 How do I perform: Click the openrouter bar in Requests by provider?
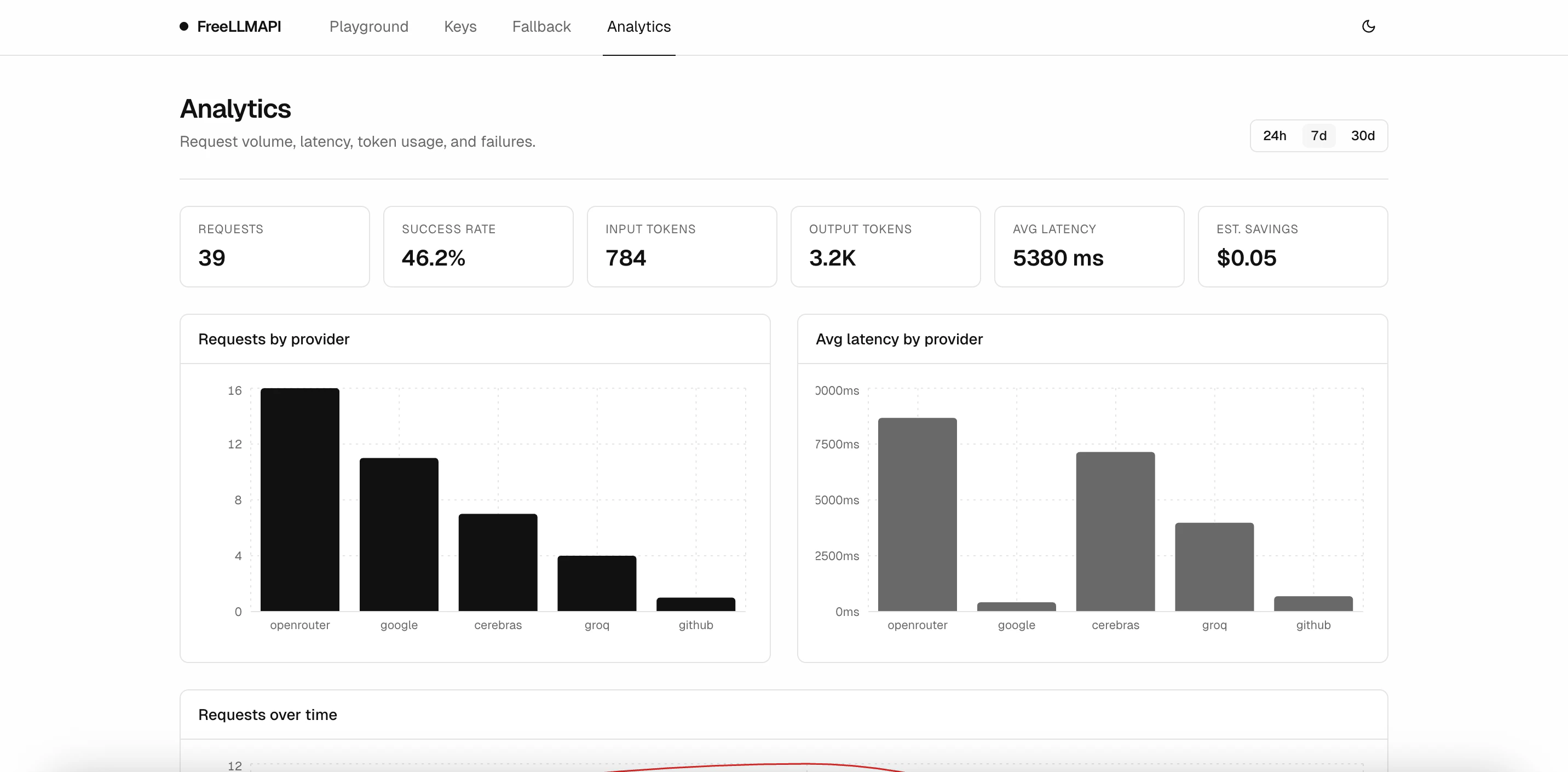[299, 499]
